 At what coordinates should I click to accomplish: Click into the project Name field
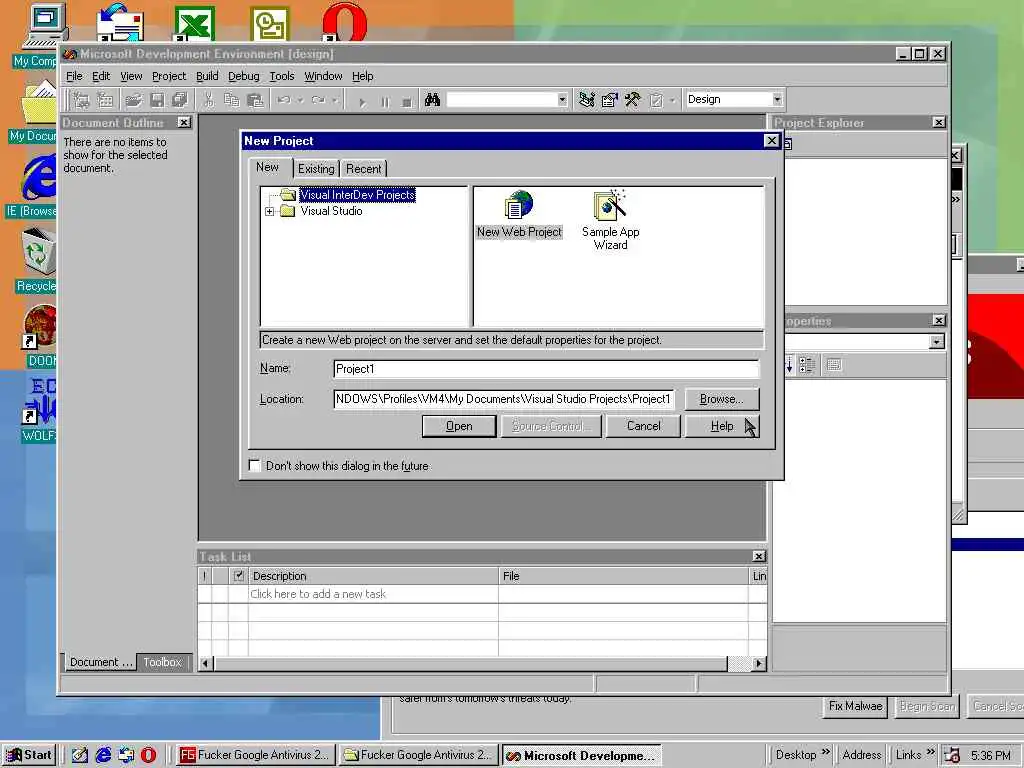pyautogui.click(x=546, y=368)
